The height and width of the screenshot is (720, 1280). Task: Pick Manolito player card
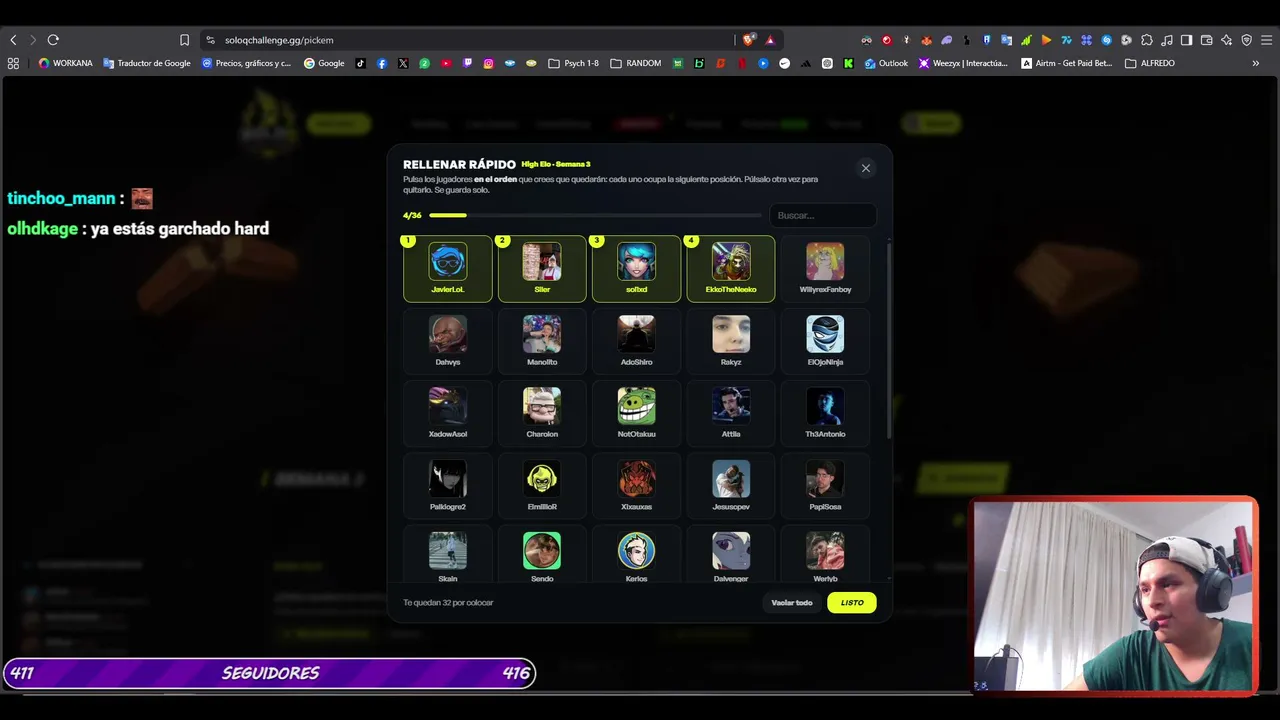point(542,341)
